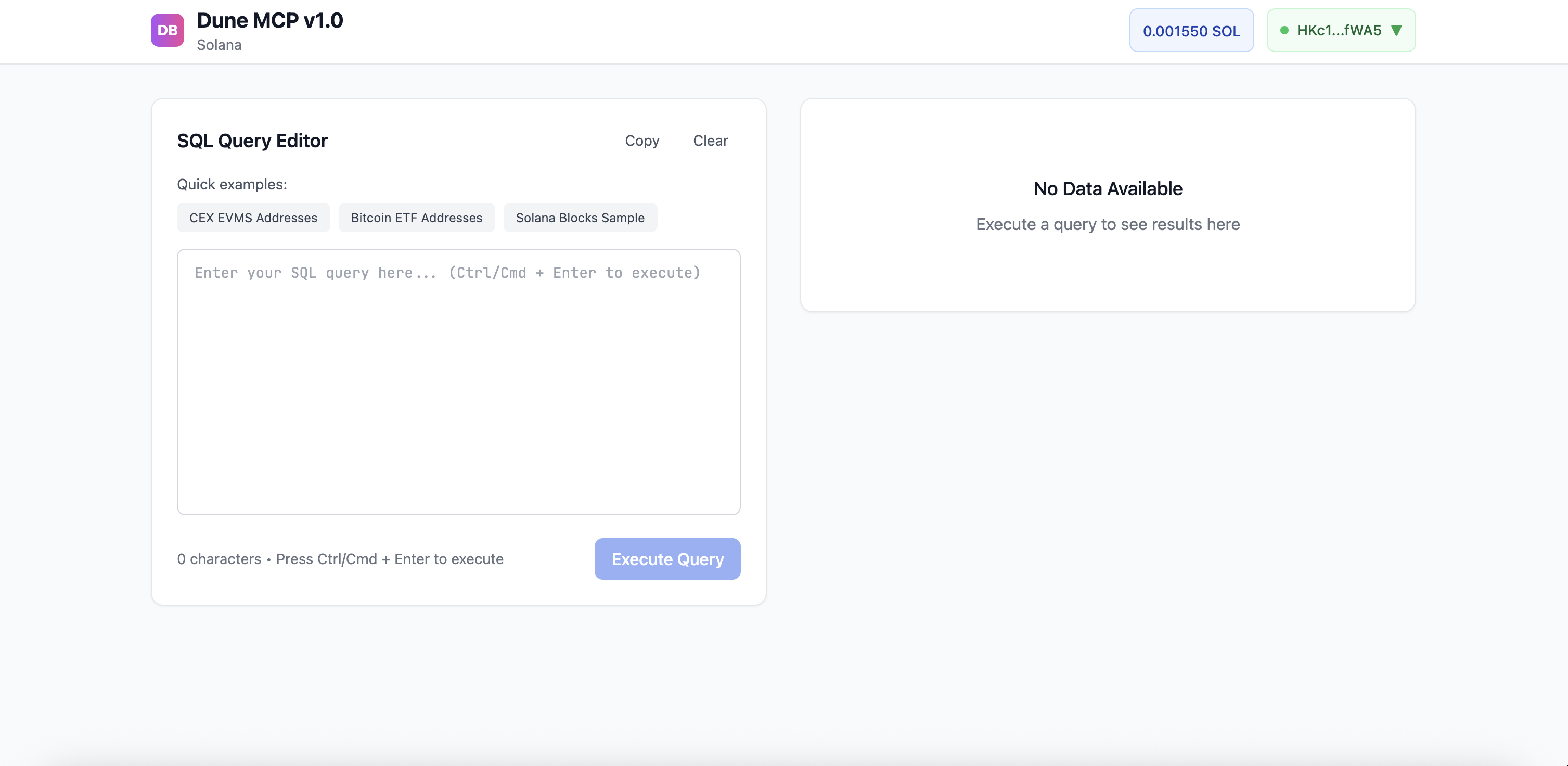Click the 0.001550 SOL balance badge
The width and height of the screenshot is (1568, 766).
(x=1191, y=31)
